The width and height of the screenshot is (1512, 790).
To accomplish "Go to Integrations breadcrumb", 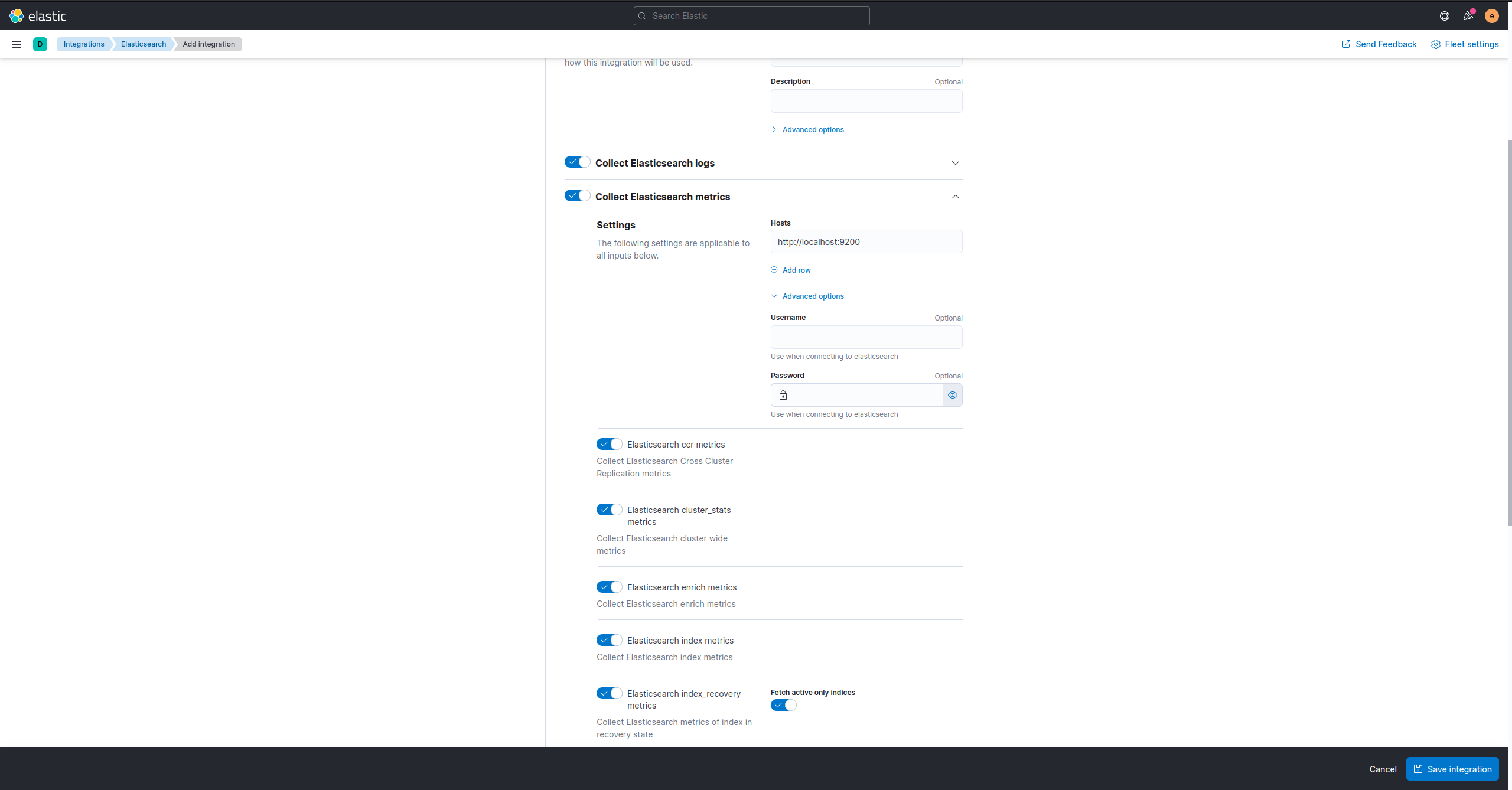I will point(84,44).
